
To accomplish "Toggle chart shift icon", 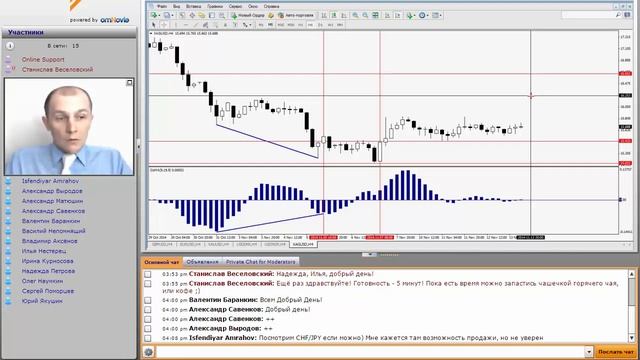I will coord(397,15).
